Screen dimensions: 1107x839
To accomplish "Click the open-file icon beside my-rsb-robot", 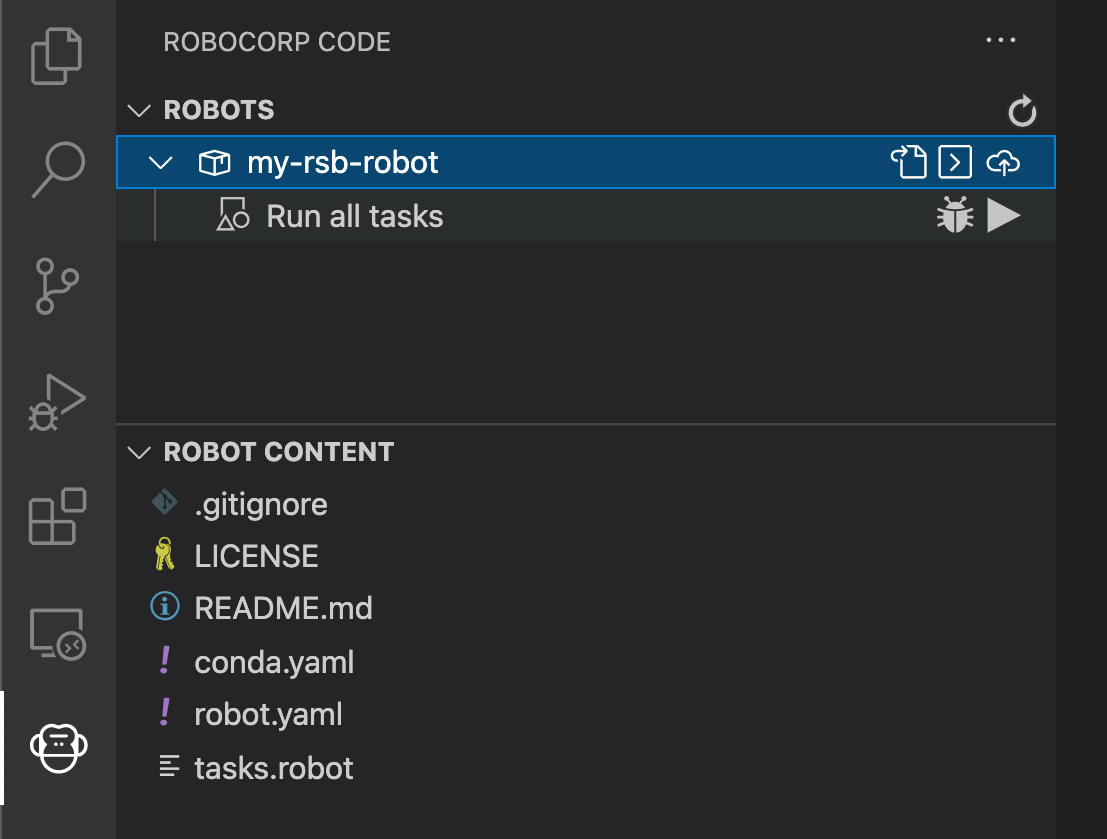I will (909, 162).
